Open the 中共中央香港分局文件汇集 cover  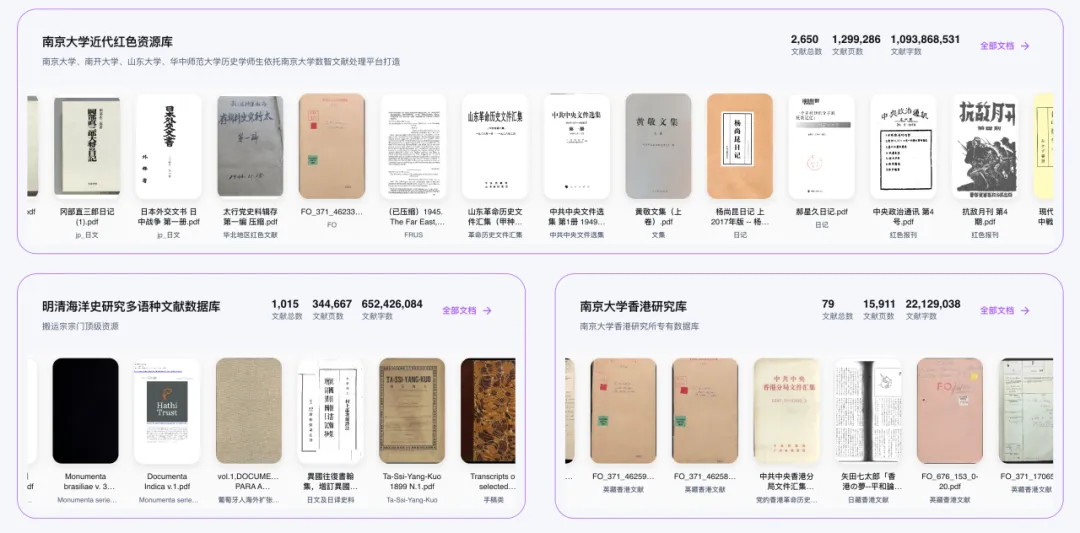[x=787, y=411]
